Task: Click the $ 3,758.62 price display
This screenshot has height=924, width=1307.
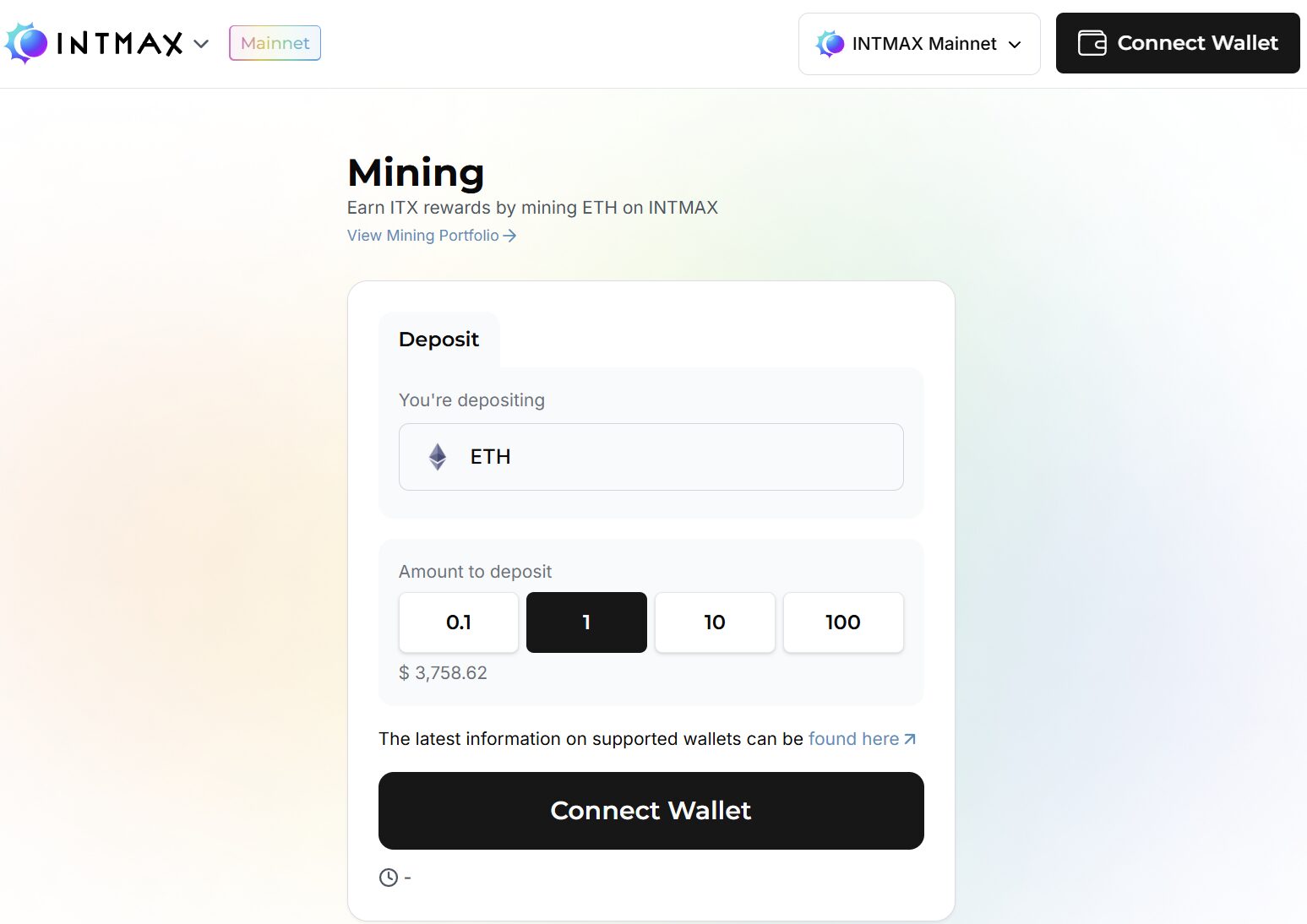Action: 443,672
